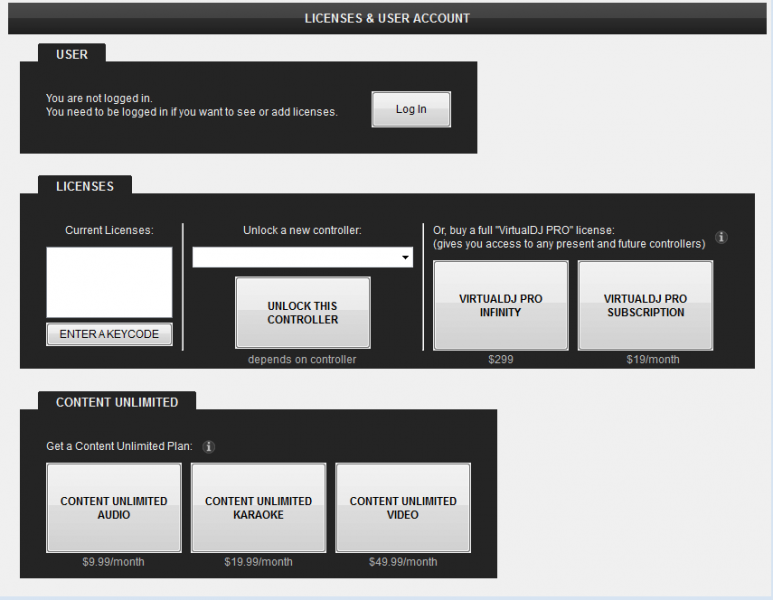This screenshot has width=773, height=600.
Task: Click 'Current Licenses:' label
Action: (x=109, y=230)
